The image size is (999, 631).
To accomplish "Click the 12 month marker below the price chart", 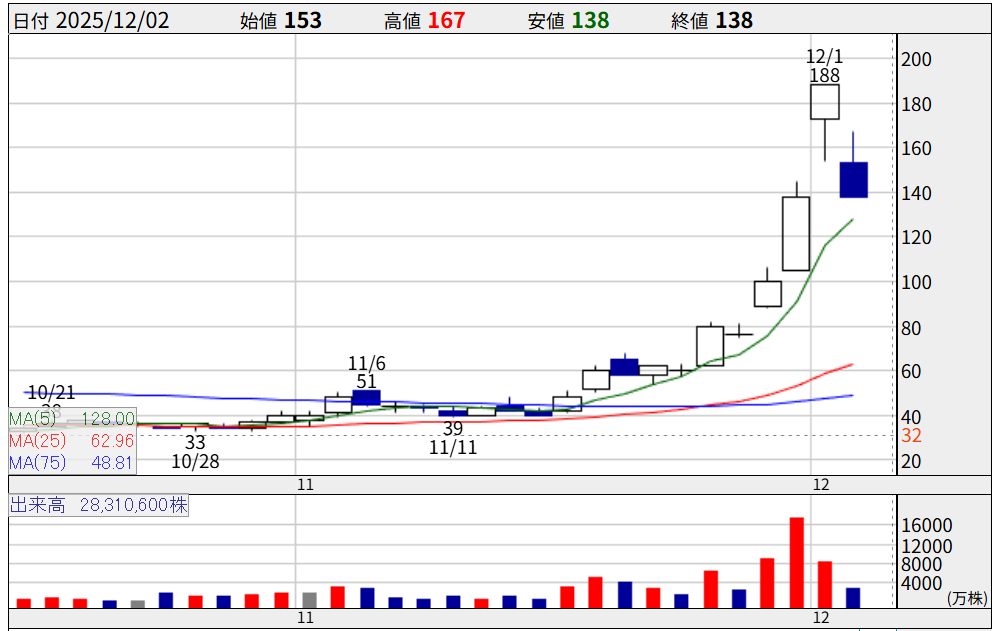I will [822, 484].
